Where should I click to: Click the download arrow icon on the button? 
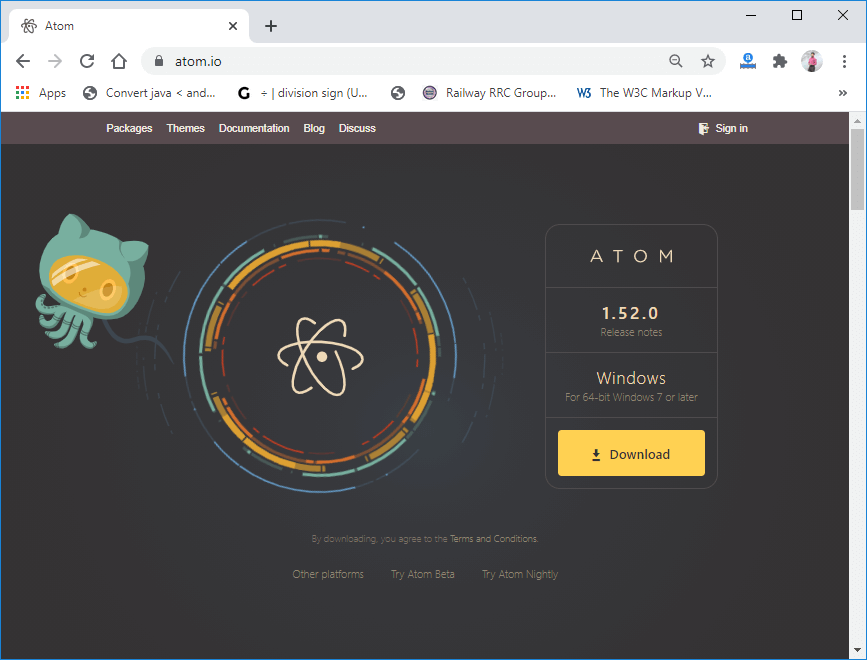pyautogui.click(x=596, y=454)
